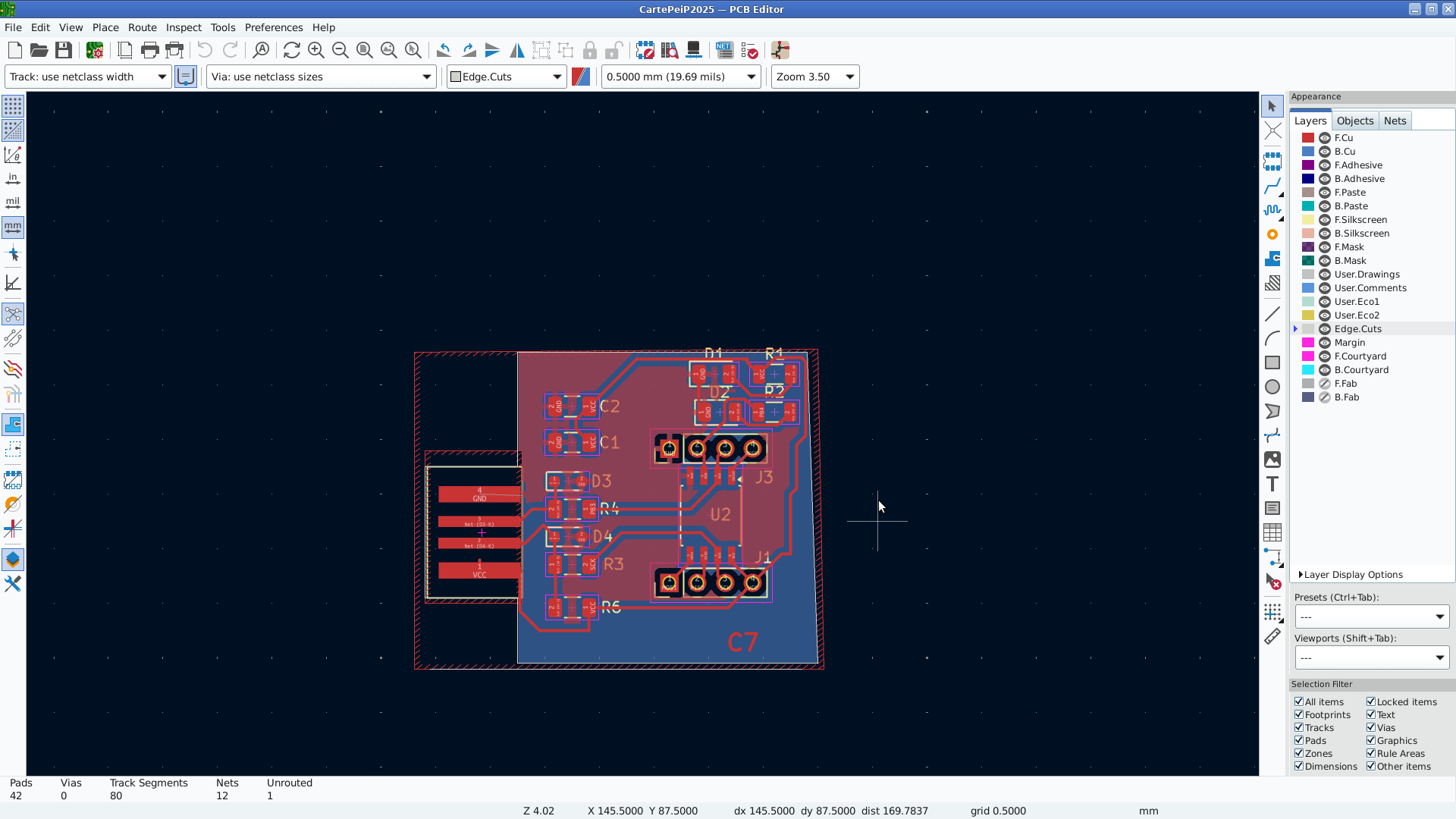Viewport: 1456px width, 819px height.
Task: Select the Route Tracks tool
Action: [x=1272, y=186]
